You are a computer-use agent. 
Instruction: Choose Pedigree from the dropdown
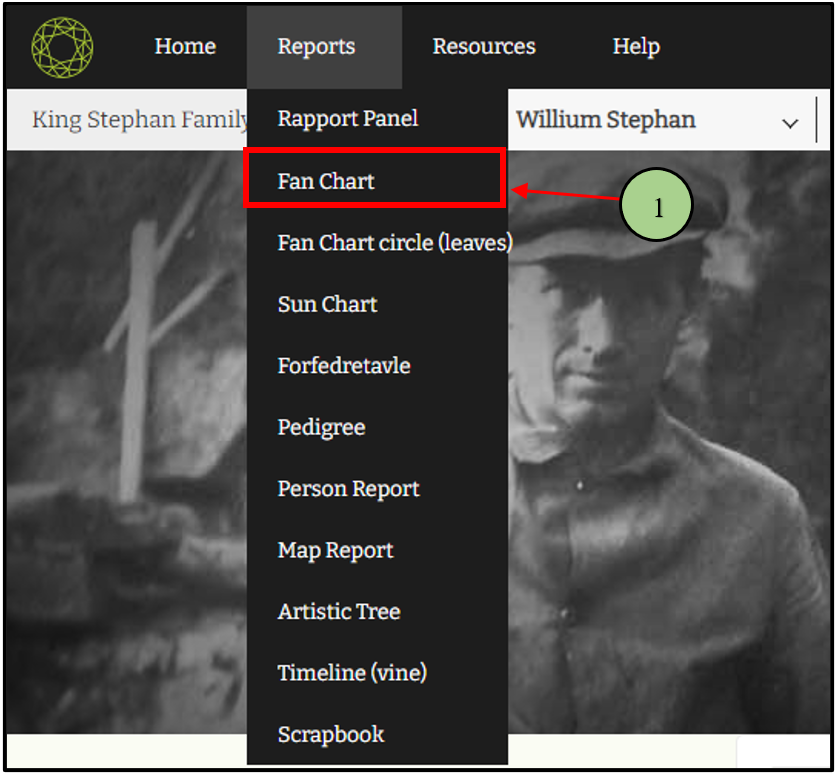(321, 427)
